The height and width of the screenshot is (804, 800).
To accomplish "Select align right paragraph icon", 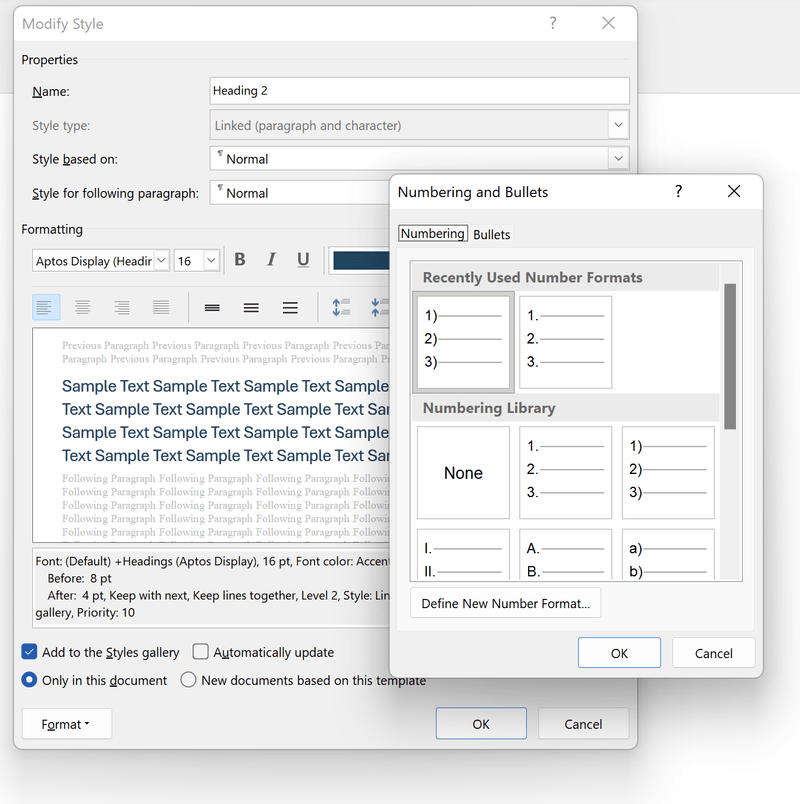I will coord(122,307).
